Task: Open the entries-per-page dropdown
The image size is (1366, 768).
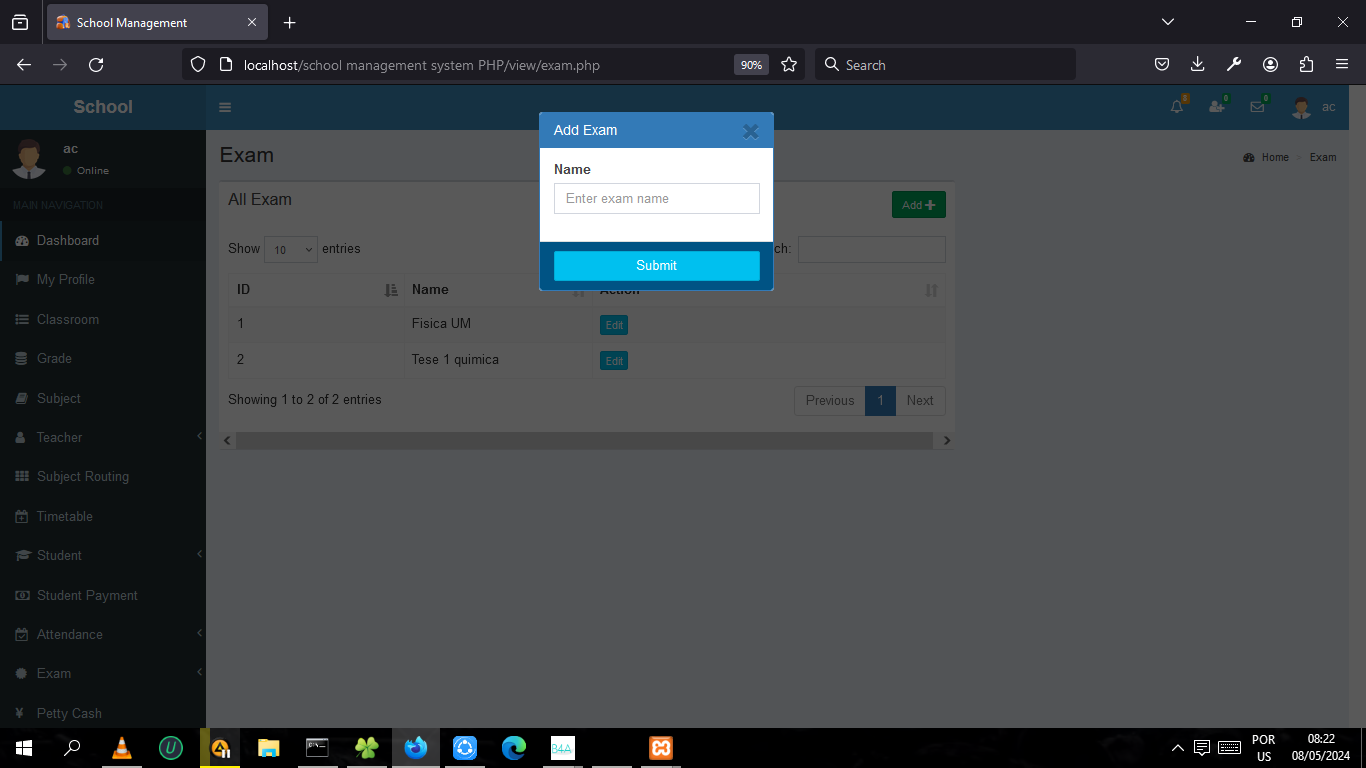Action: click(291, 249)
